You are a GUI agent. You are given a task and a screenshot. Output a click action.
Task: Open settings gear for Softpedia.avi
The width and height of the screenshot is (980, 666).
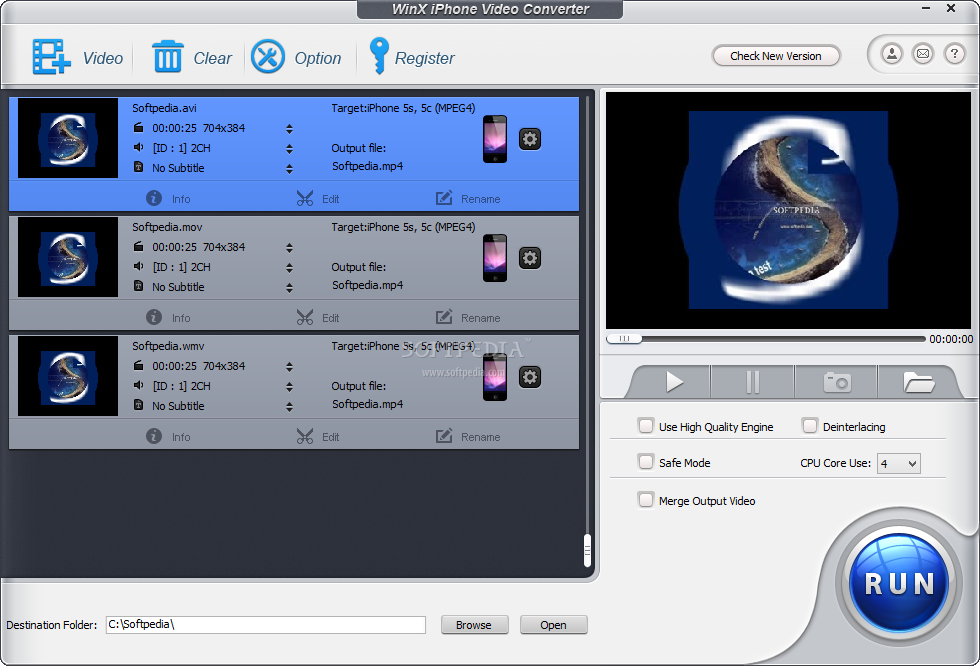pos(529,139)
